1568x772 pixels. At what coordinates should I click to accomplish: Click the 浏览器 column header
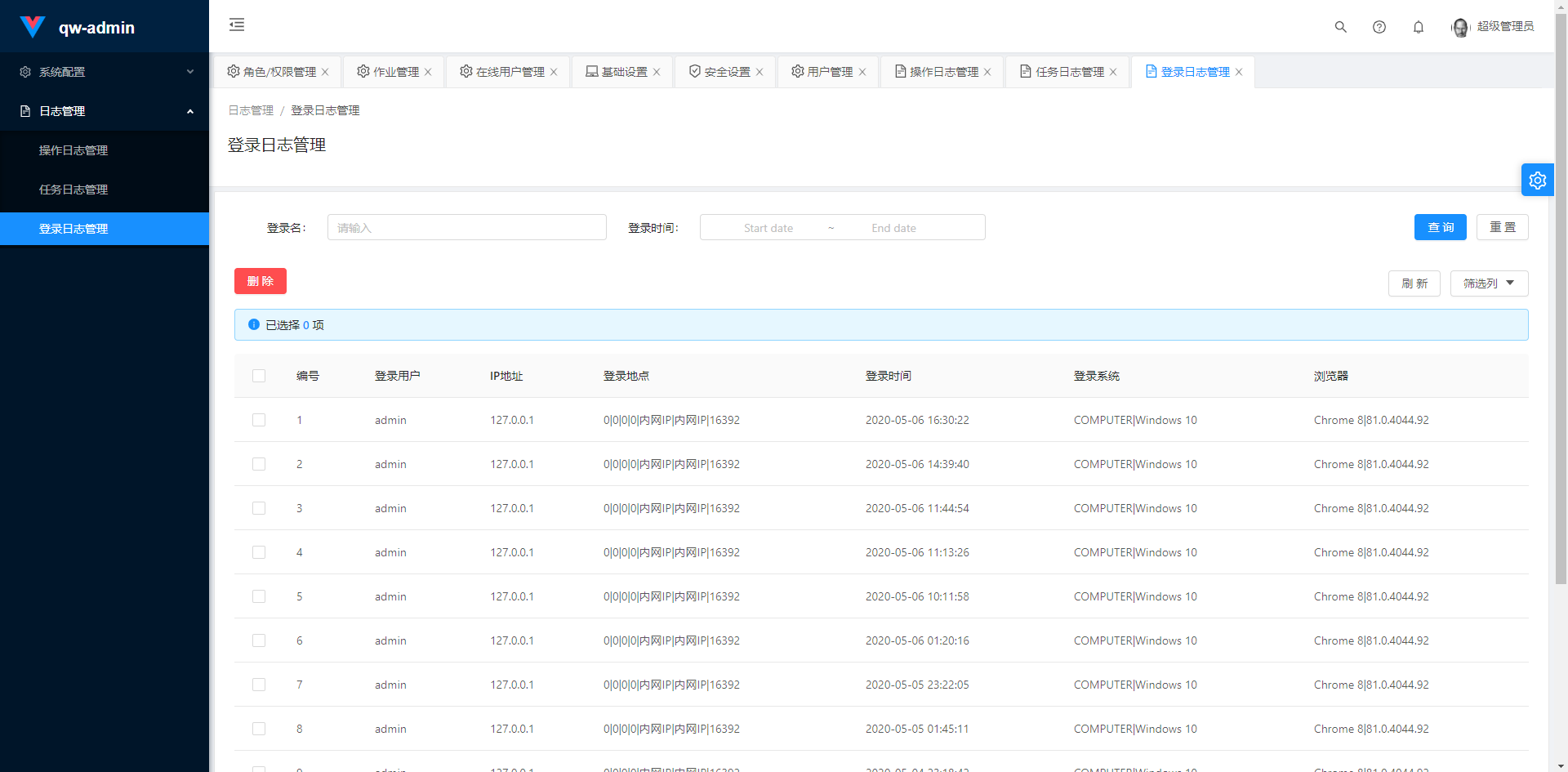(1331, 376)
